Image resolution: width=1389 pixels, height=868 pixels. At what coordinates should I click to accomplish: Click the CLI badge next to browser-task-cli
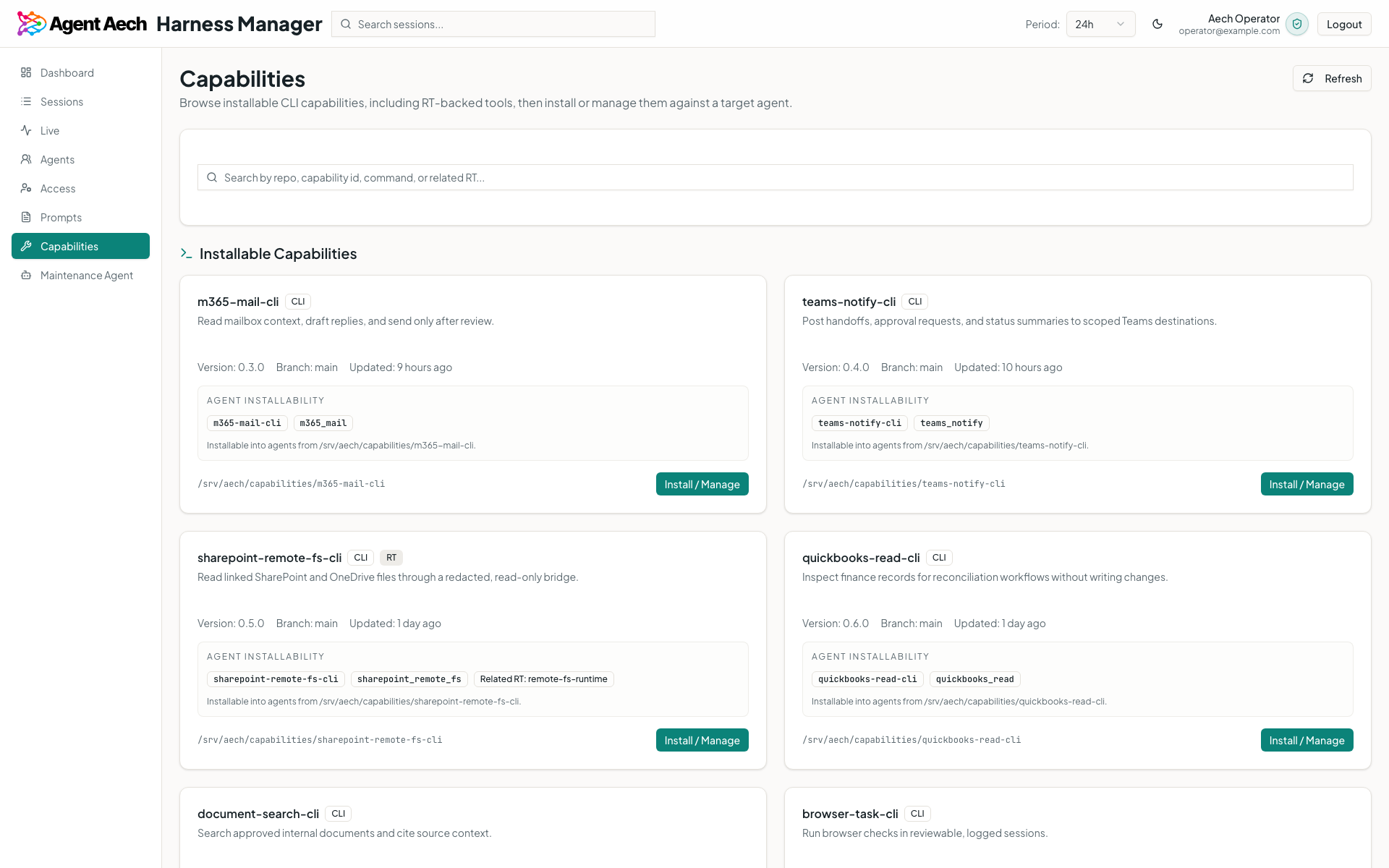click(x=917, y=814)
